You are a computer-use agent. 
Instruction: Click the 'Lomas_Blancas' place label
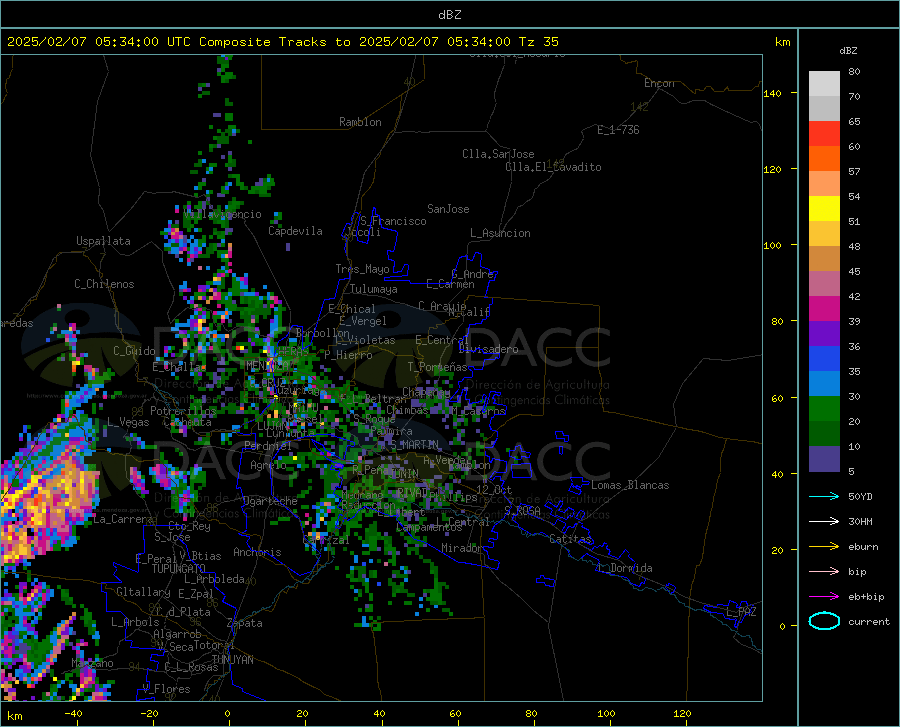click(630, 485)
